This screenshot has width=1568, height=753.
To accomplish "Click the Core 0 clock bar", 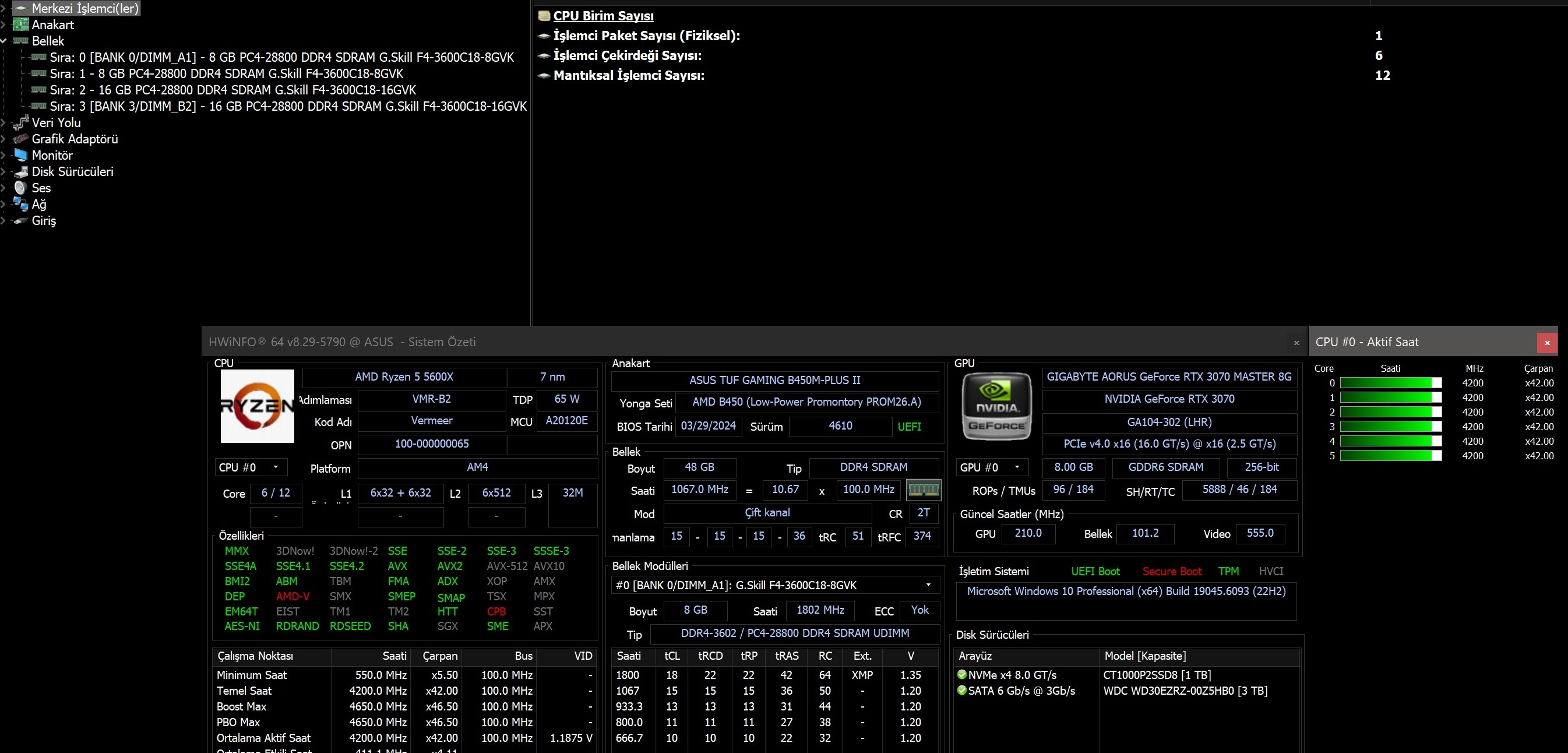I will (x=1391, y=383).
